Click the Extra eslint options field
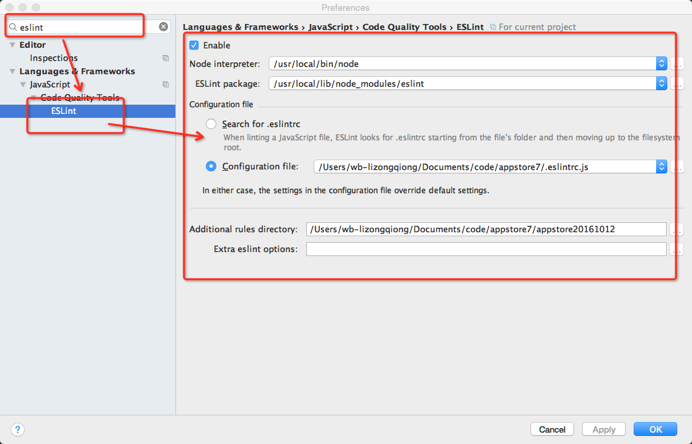692x444 pixels. tap(486, 249)
